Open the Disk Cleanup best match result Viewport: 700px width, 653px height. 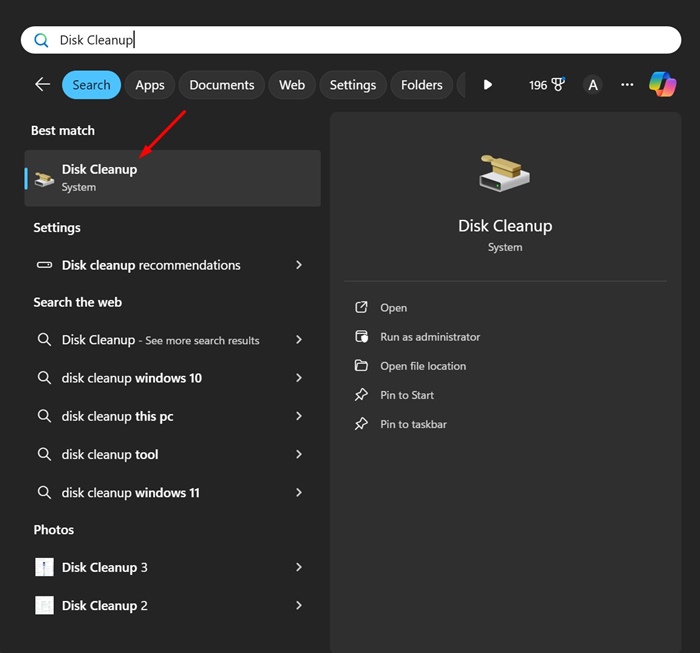pyautogui.click(x=172, y=178)
